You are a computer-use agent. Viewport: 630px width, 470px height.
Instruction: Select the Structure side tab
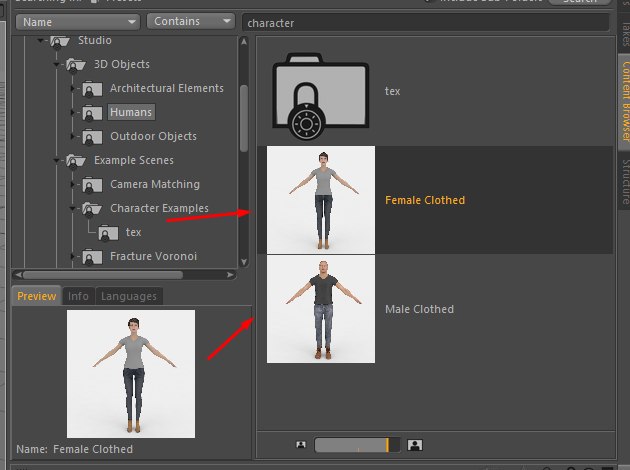(625, 182)
